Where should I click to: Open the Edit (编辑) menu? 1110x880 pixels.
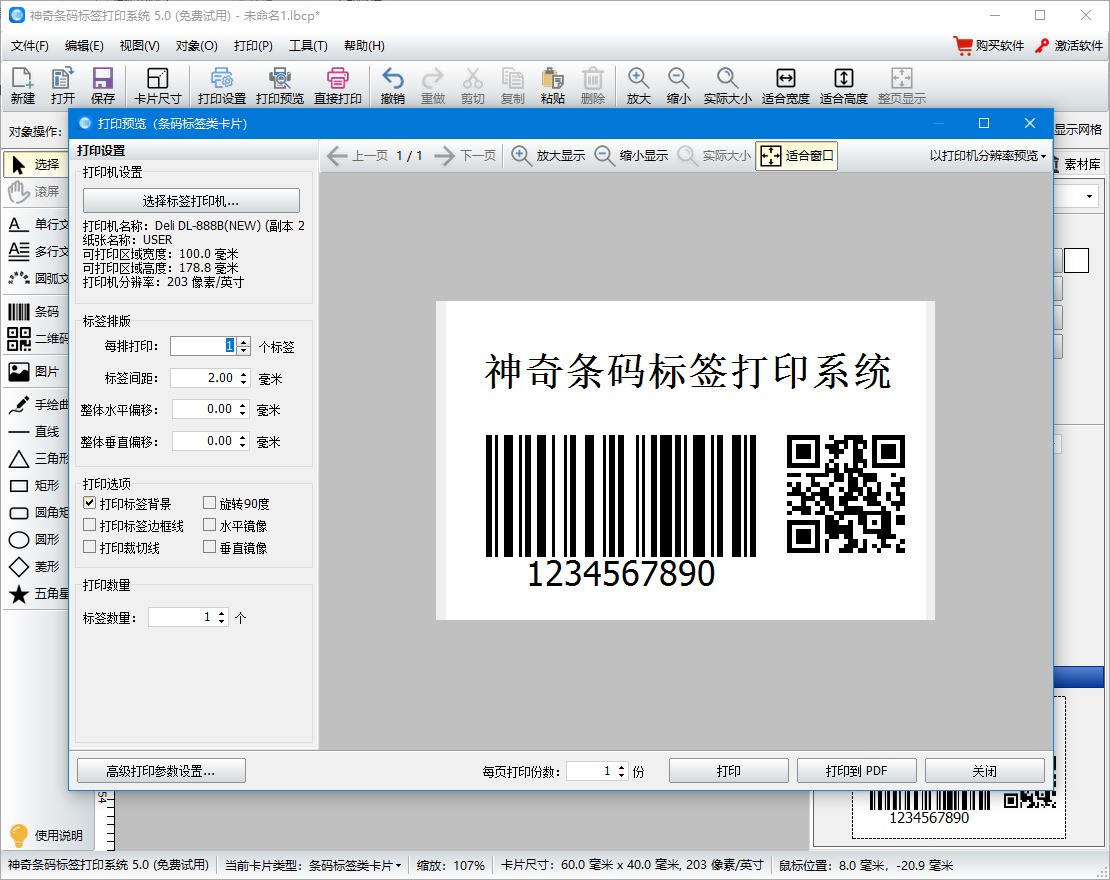[84, 45]
